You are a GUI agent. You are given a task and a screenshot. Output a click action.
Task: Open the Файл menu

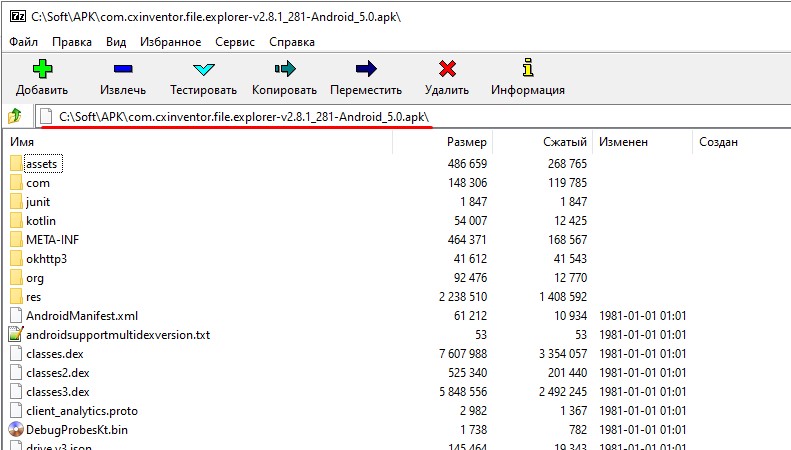24,42
